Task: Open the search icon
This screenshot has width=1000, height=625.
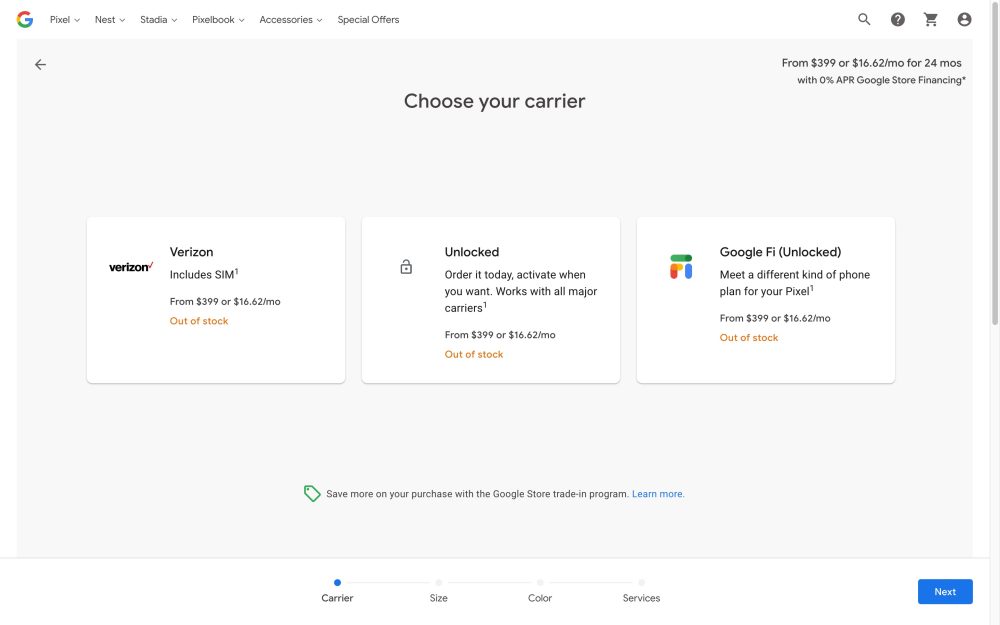Action: click(865, 19)
